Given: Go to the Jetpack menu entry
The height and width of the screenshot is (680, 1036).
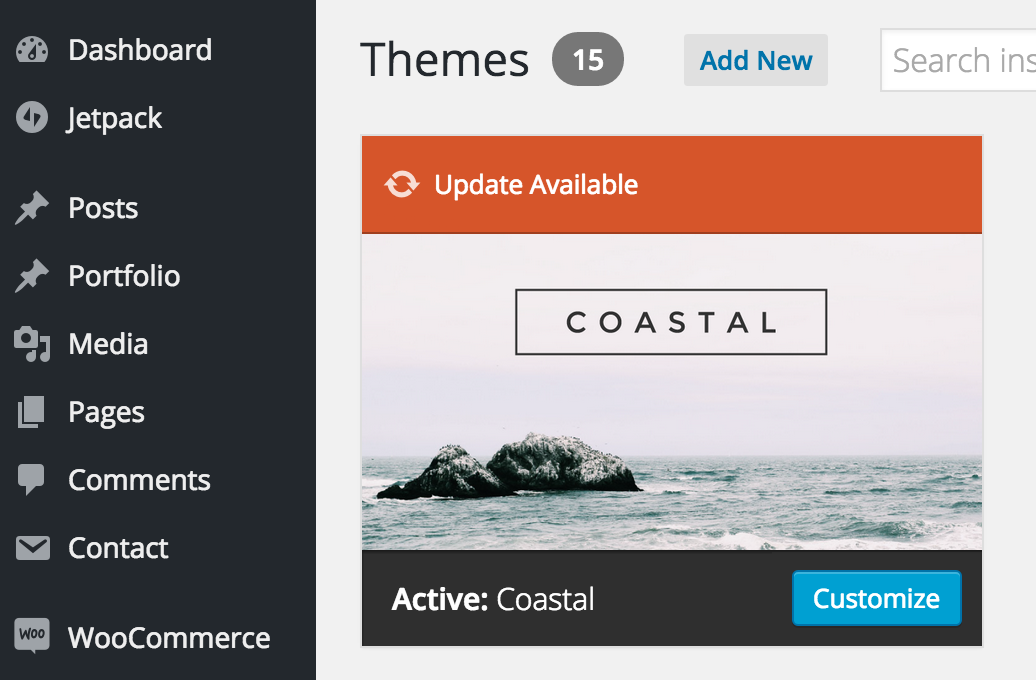Looking at the screenshot, I should coord(114,119).
